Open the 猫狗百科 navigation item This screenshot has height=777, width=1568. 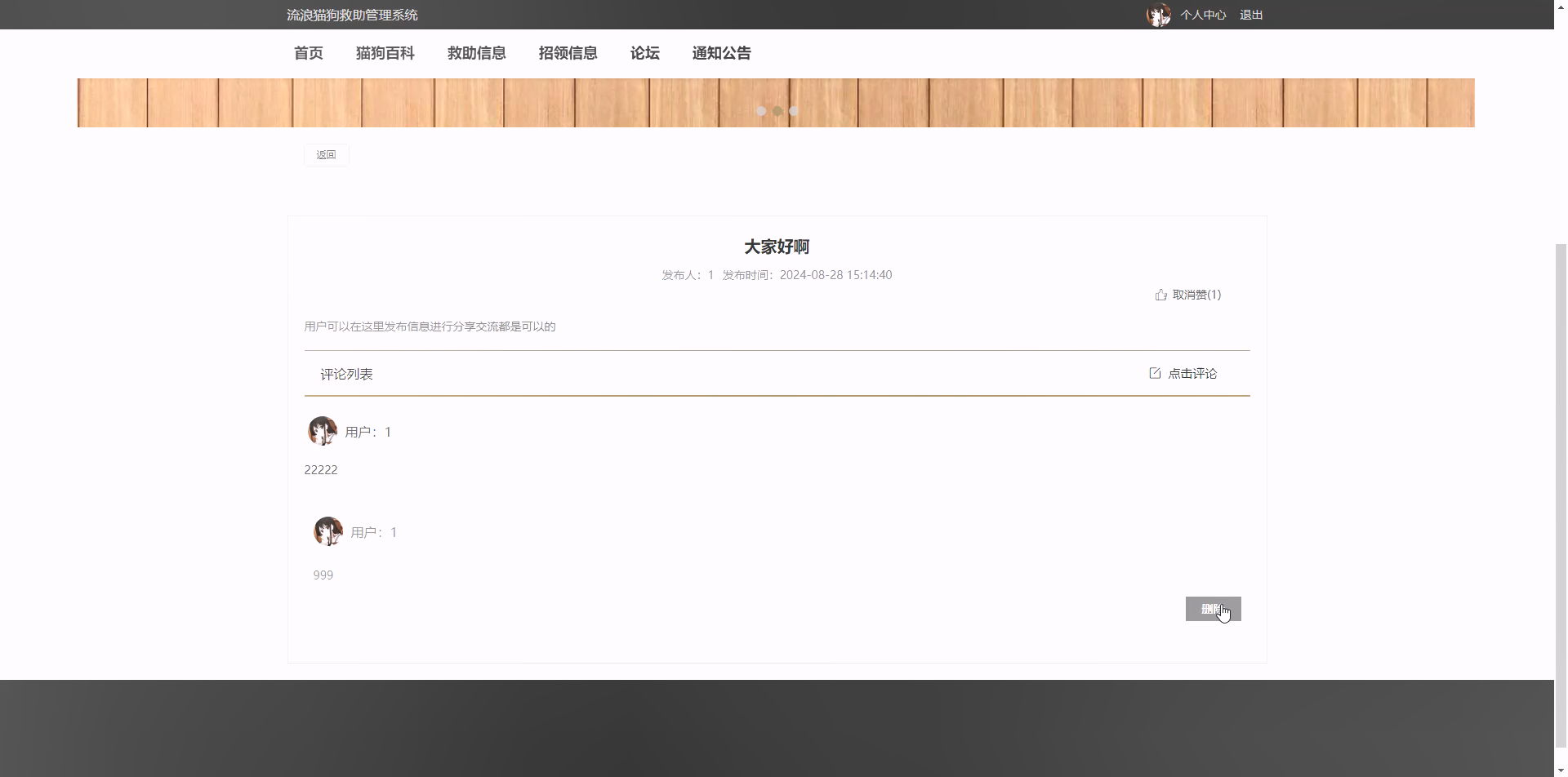[x=385, y=53]
